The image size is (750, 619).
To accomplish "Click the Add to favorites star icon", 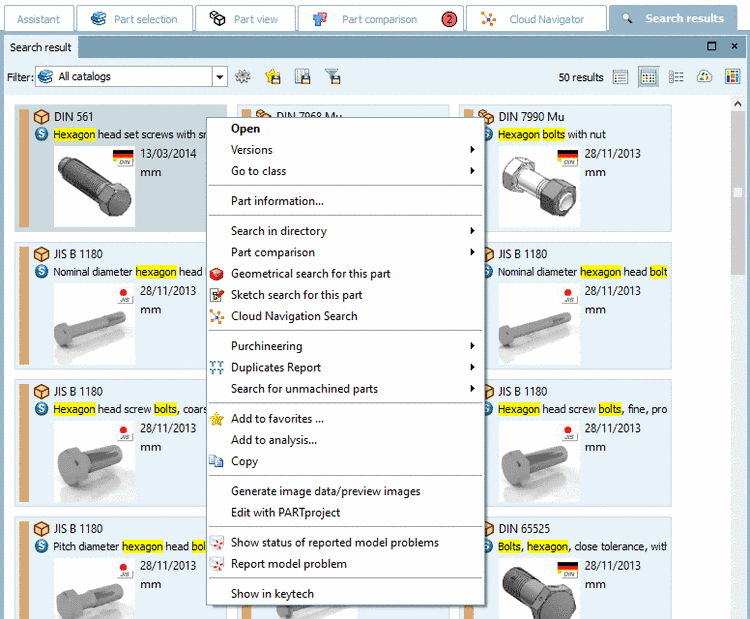I will [x=217, y=419].
